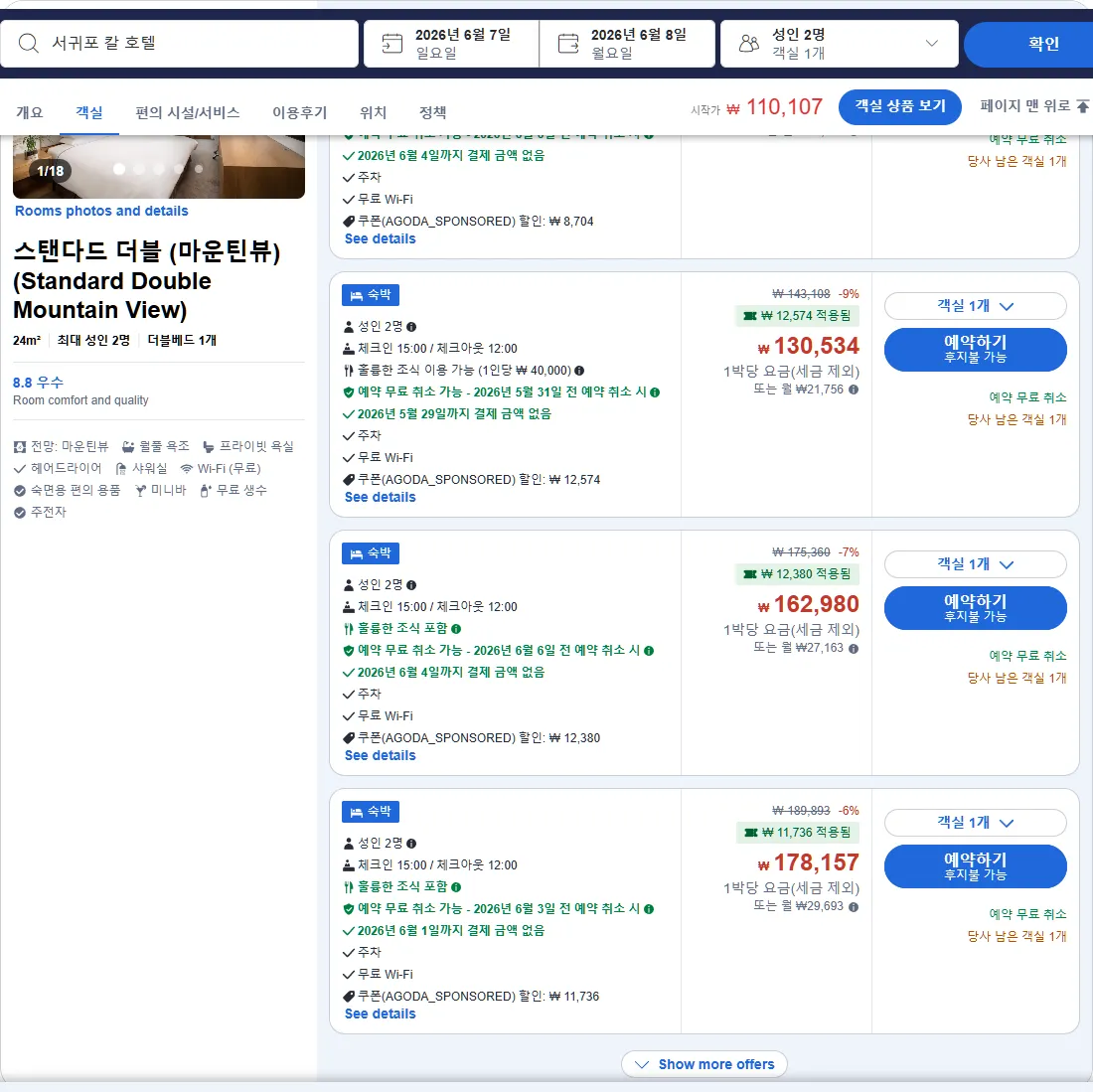Image resolution: width=1093 pixels, height=1092 pixels.
Task: Click info icon next to 훌륭한 조식 포함 in 162,980 offer
Action: [456, 629]
